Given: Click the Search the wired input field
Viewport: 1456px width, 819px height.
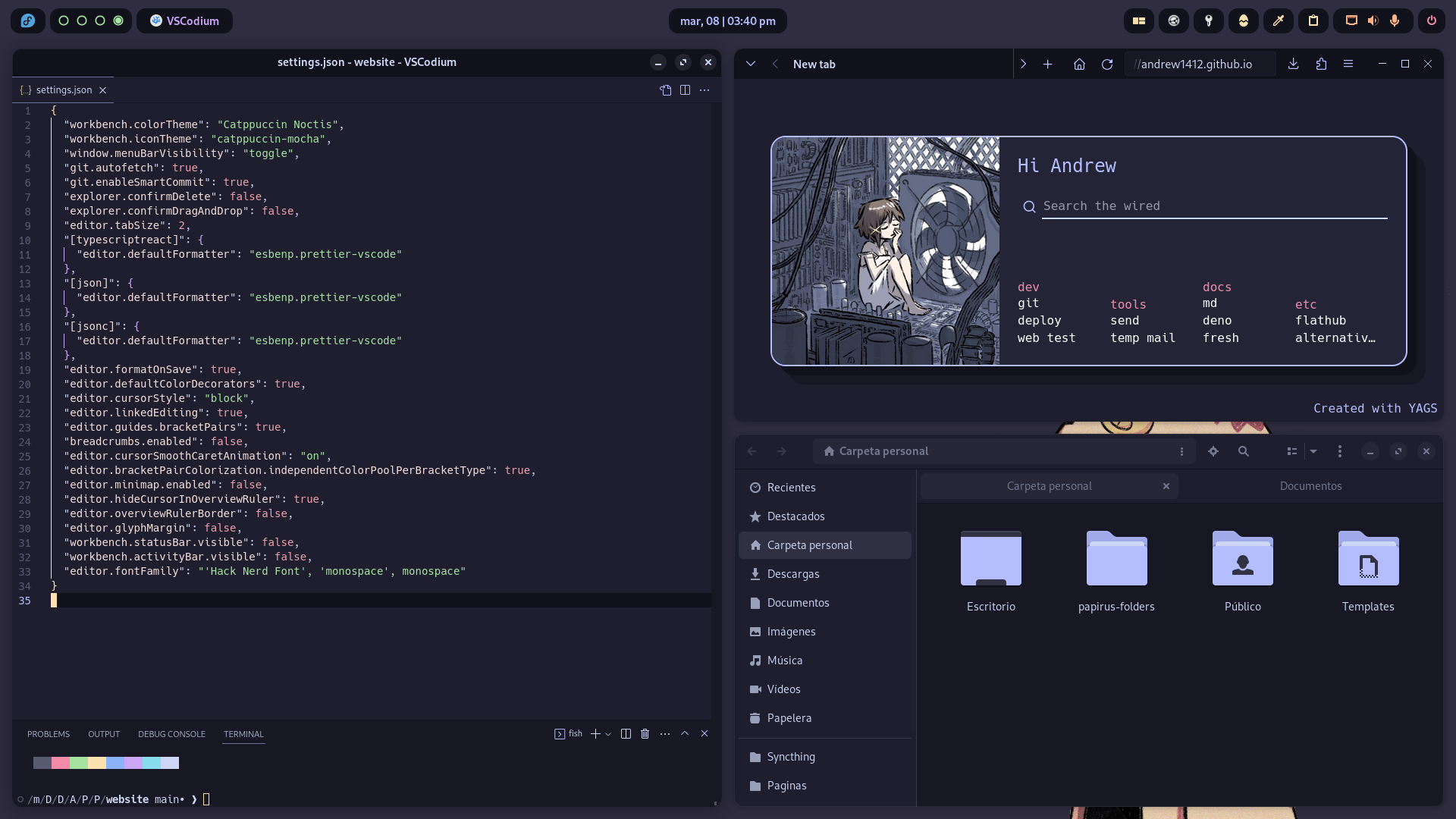Looking at the screenshot, I should [x=1213, y=206].
